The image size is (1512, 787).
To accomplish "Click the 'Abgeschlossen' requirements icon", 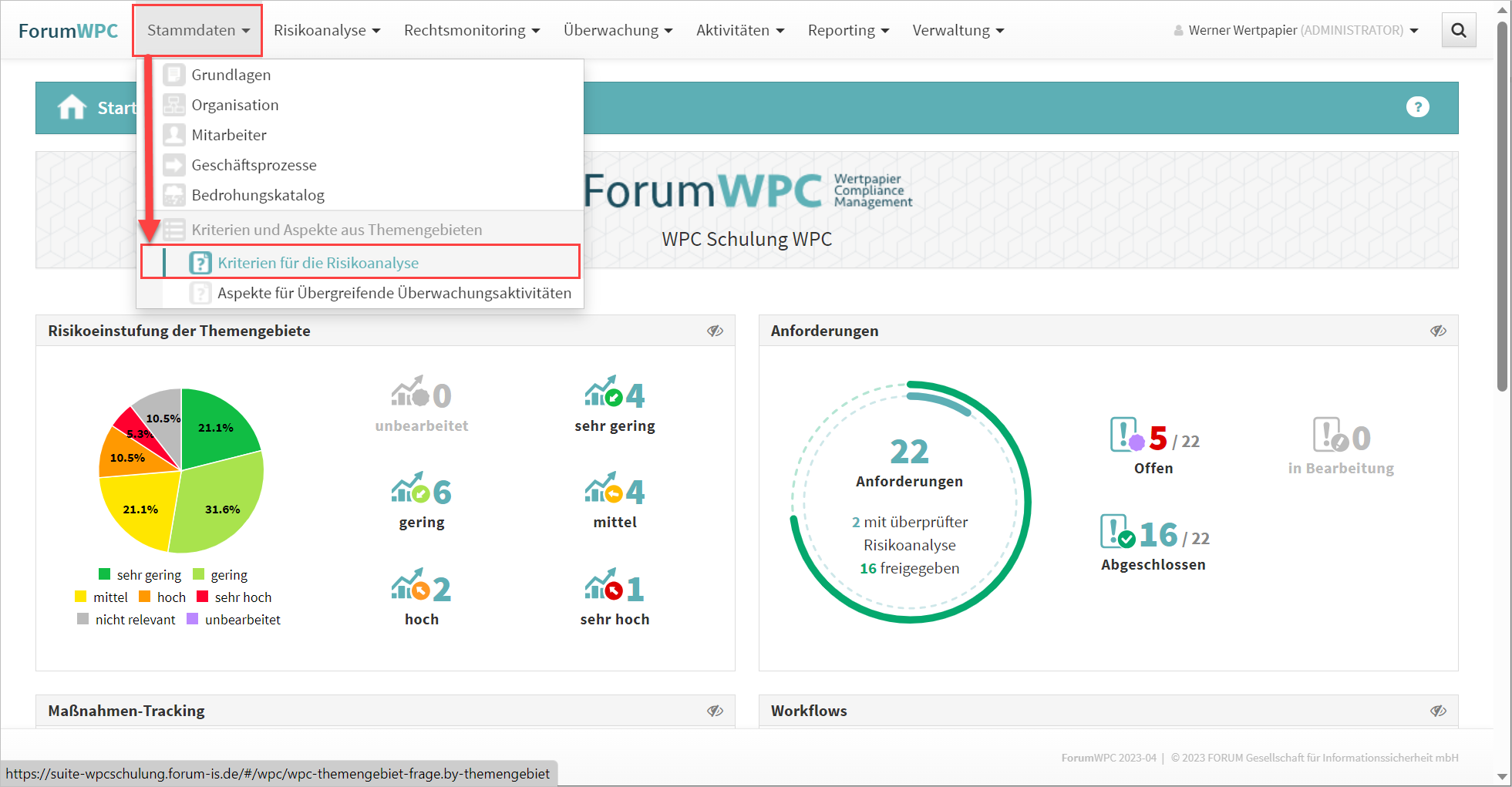I will coord(1117,532).
